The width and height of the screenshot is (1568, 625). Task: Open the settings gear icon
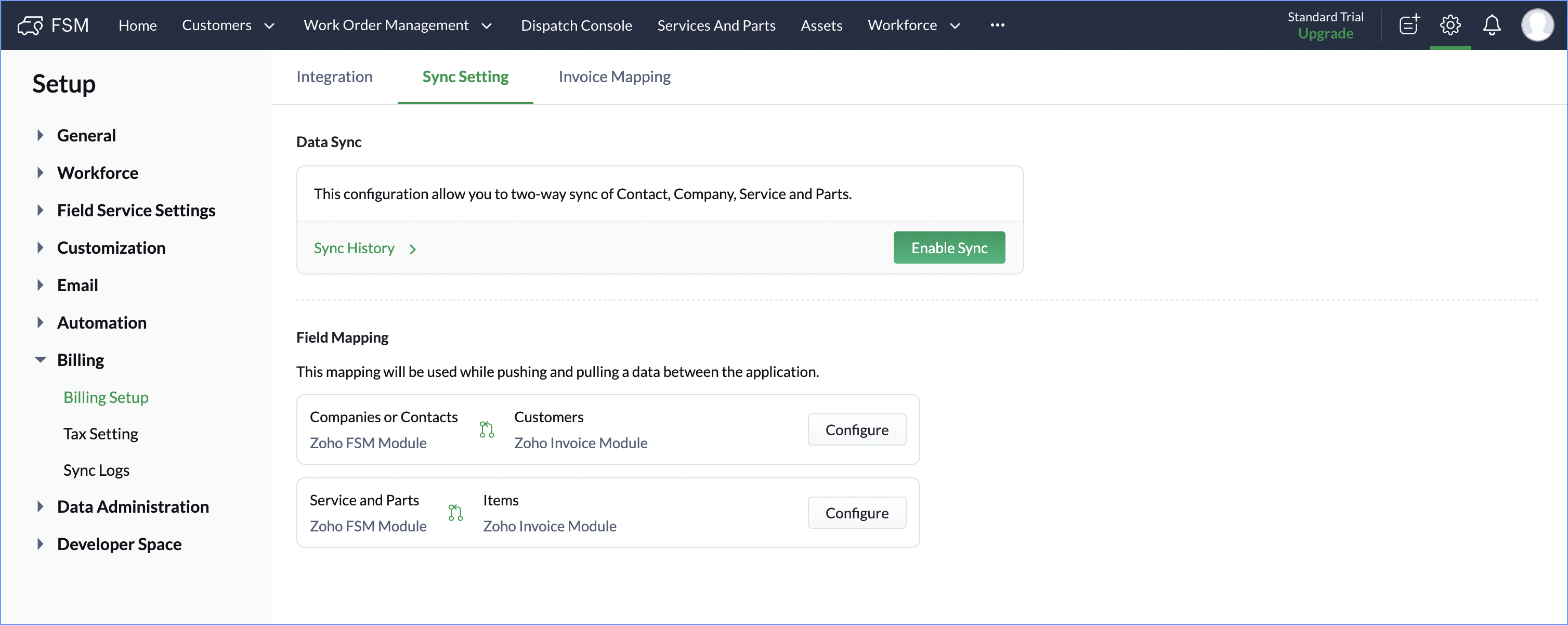(1450, 25)
